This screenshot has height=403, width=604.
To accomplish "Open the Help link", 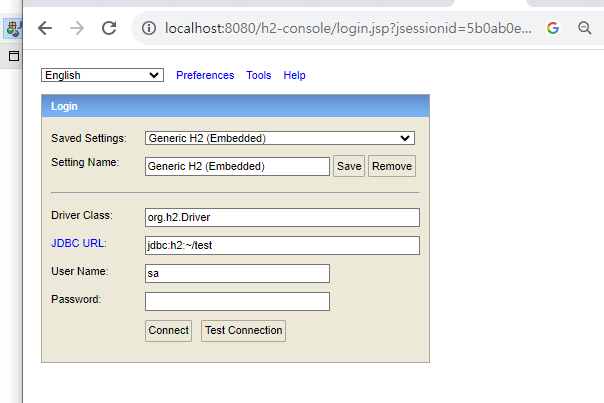I will point(294,75).
